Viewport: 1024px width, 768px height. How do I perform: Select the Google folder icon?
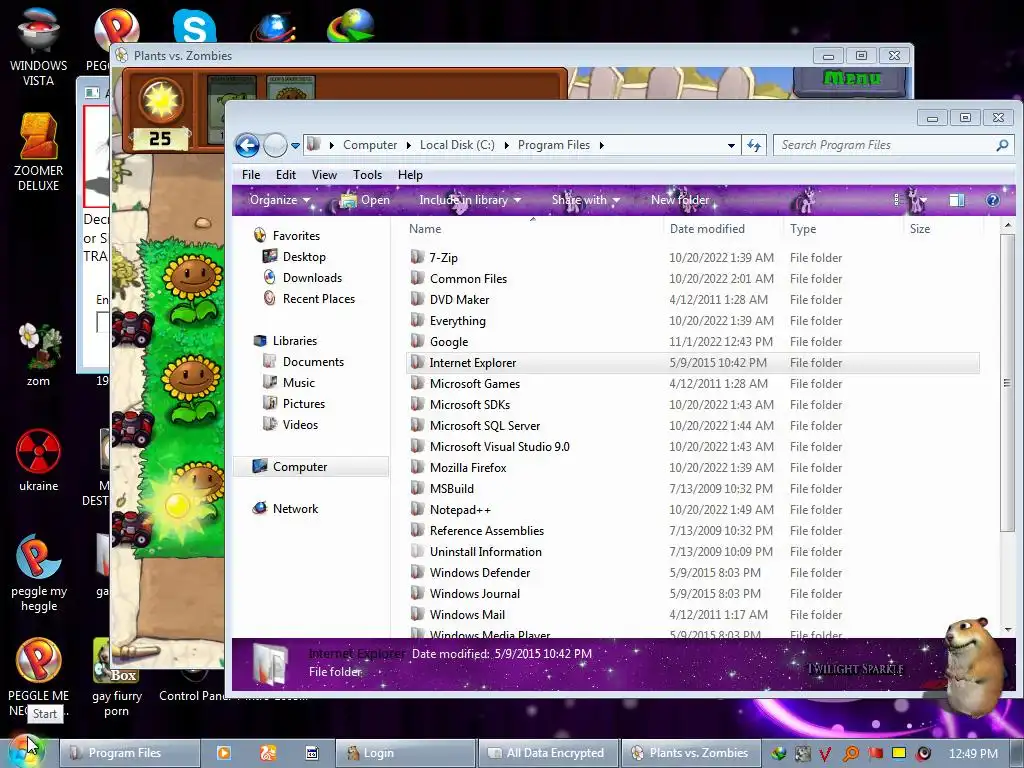pos(417,342)
